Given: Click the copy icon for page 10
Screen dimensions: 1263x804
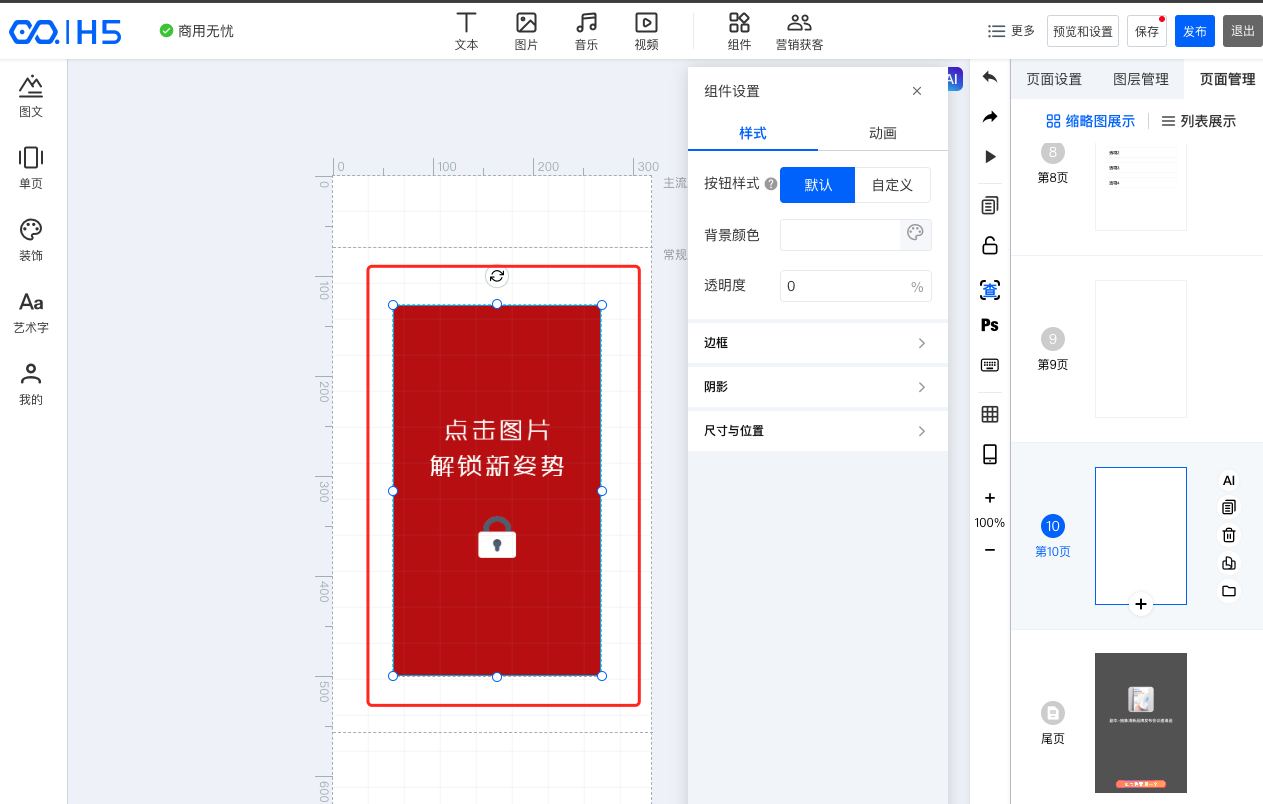Looking at the screenshot, I should pyautogui.click(x=1229, y=508).
